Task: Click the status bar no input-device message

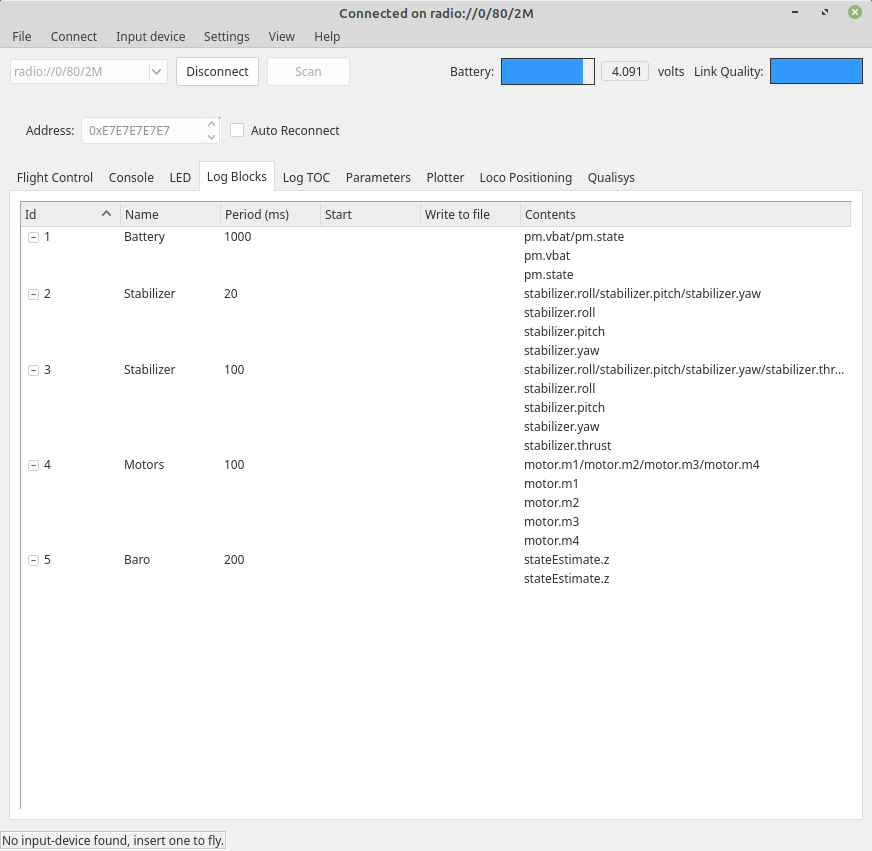Action: pos(113,840)
